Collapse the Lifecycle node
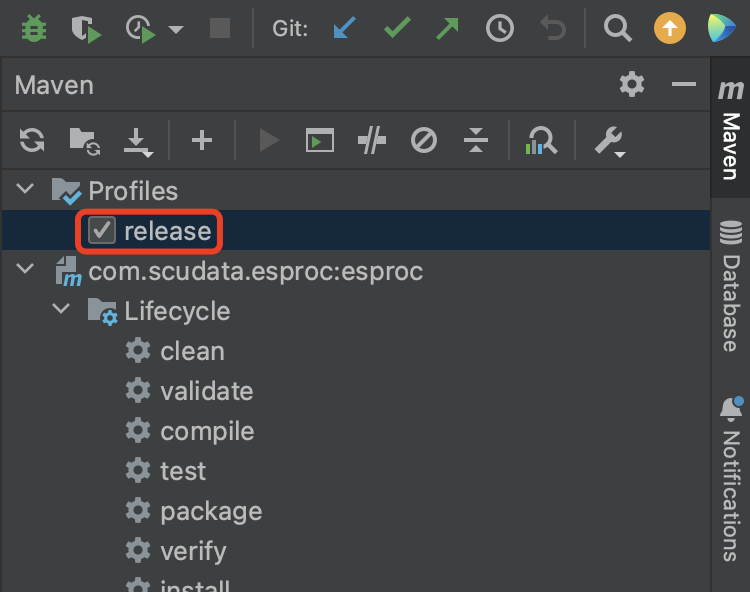The width and height of the screenshot is (750, 592). (62, 311)
